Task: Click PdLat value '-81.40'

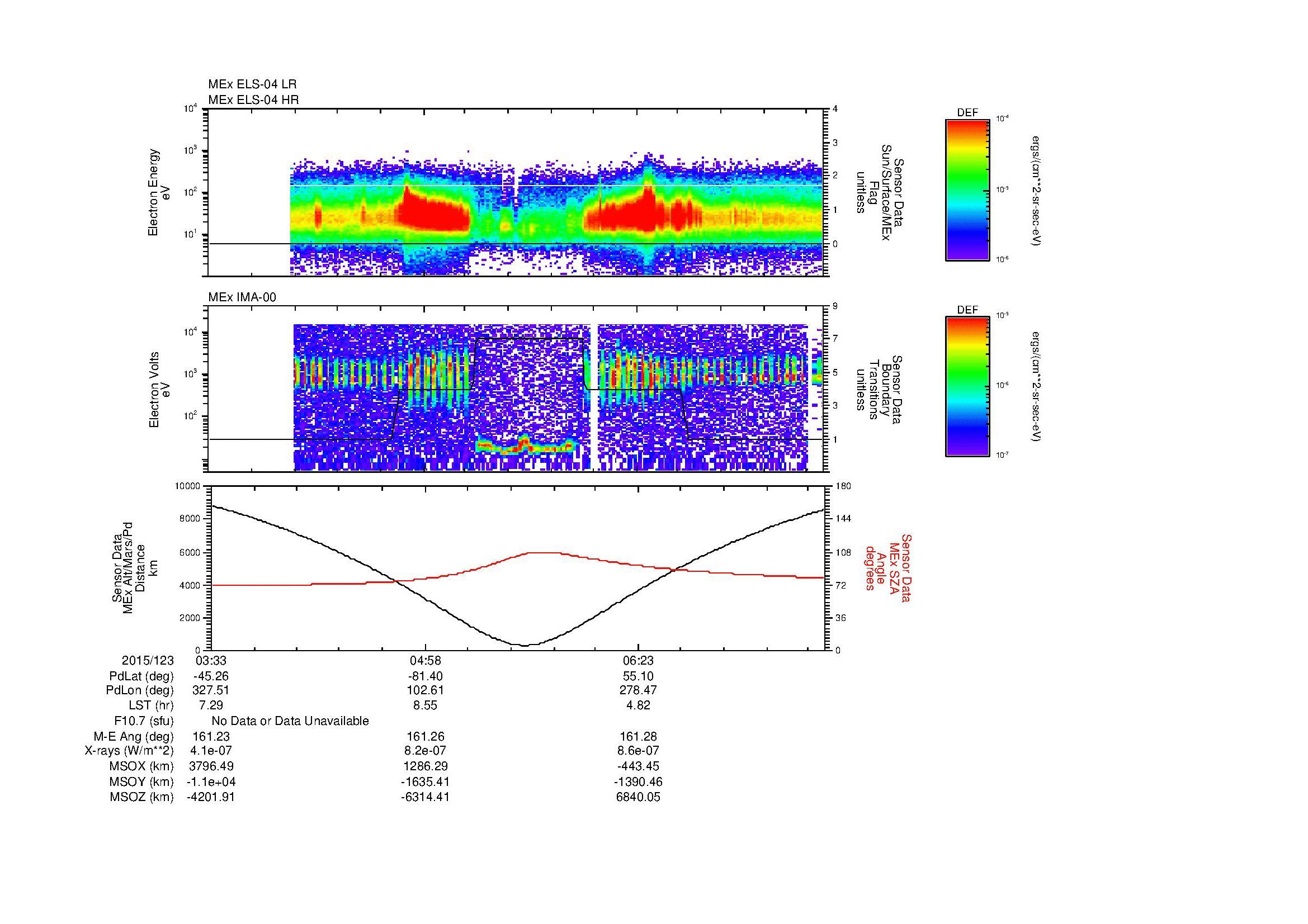Action: pos(425,676)
